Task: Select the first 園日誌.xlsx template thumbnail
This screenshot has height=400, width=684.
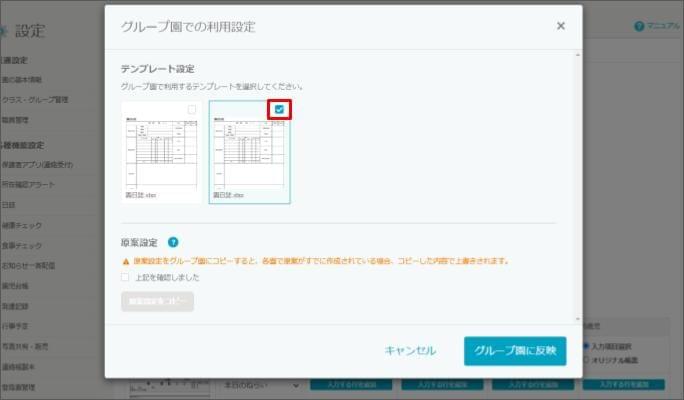Action: click(161, 152)
